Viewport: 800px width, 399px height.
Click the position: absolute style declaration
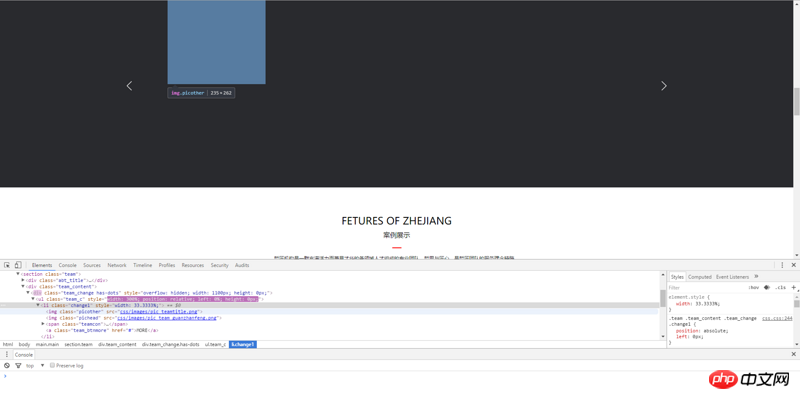[702, 330]
